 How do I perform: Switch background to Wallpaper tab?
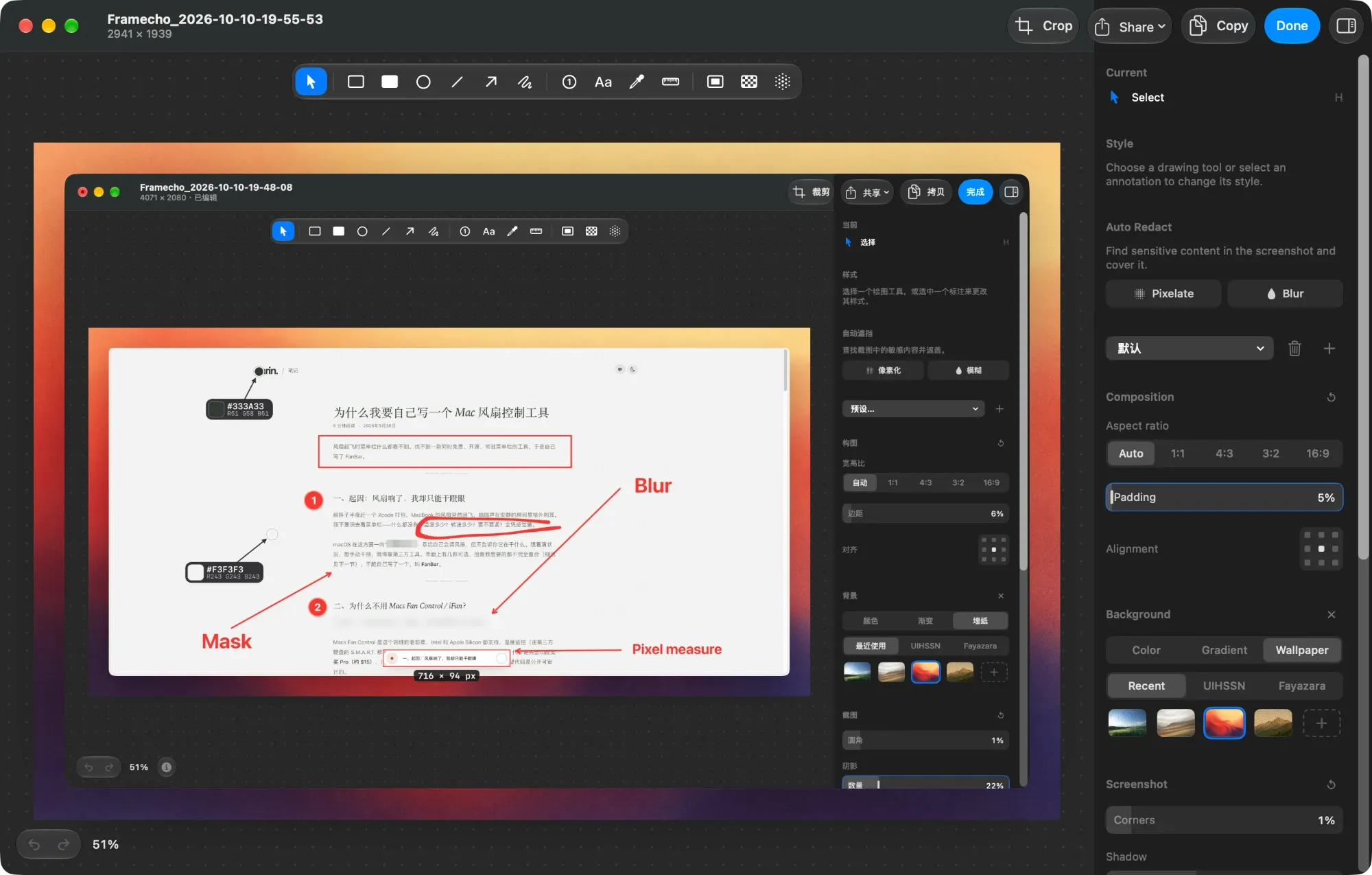1302,650
